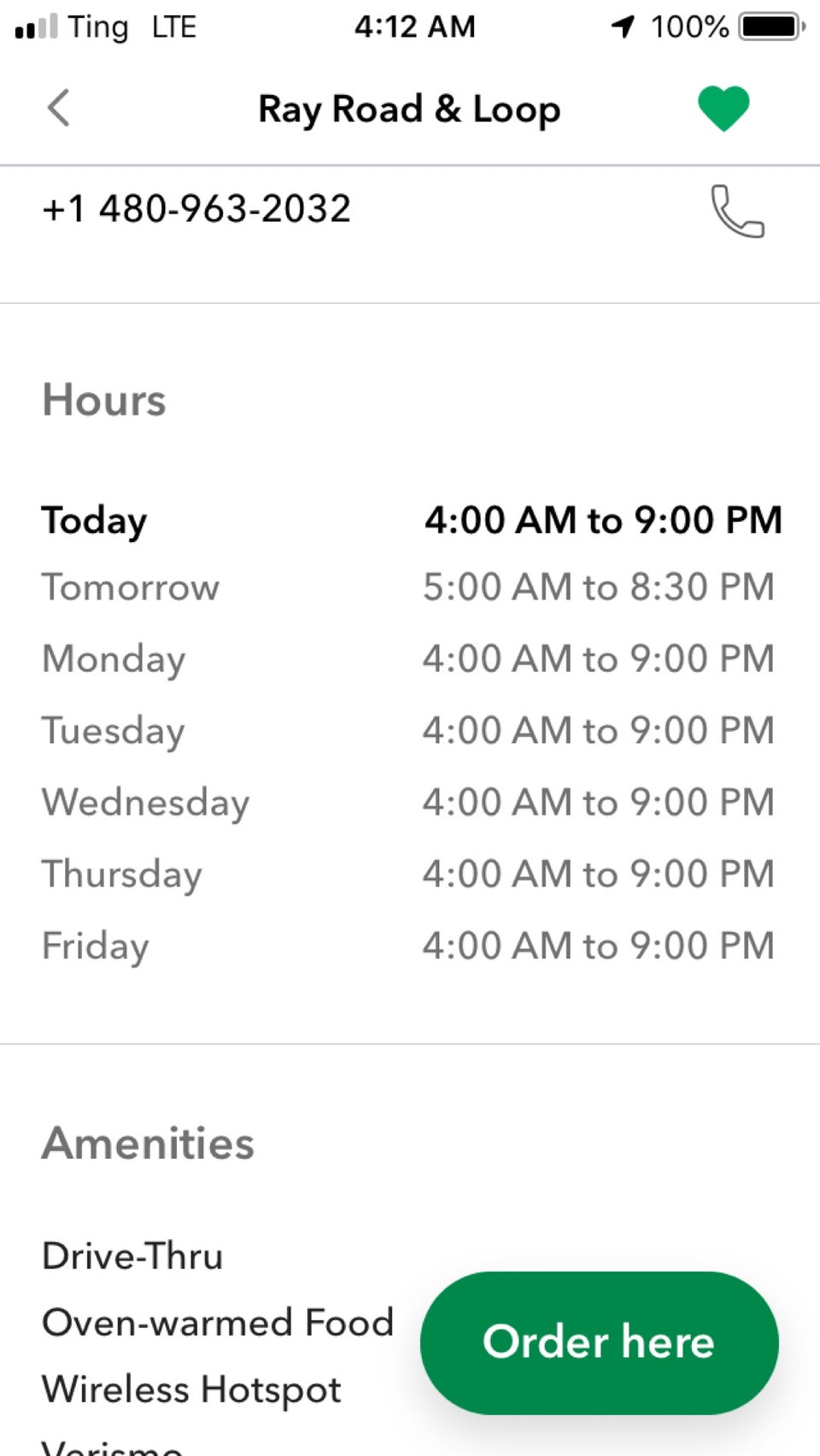Tap the back chevron arrow
The image size is (820, 1456).
(x=58, y=108)
